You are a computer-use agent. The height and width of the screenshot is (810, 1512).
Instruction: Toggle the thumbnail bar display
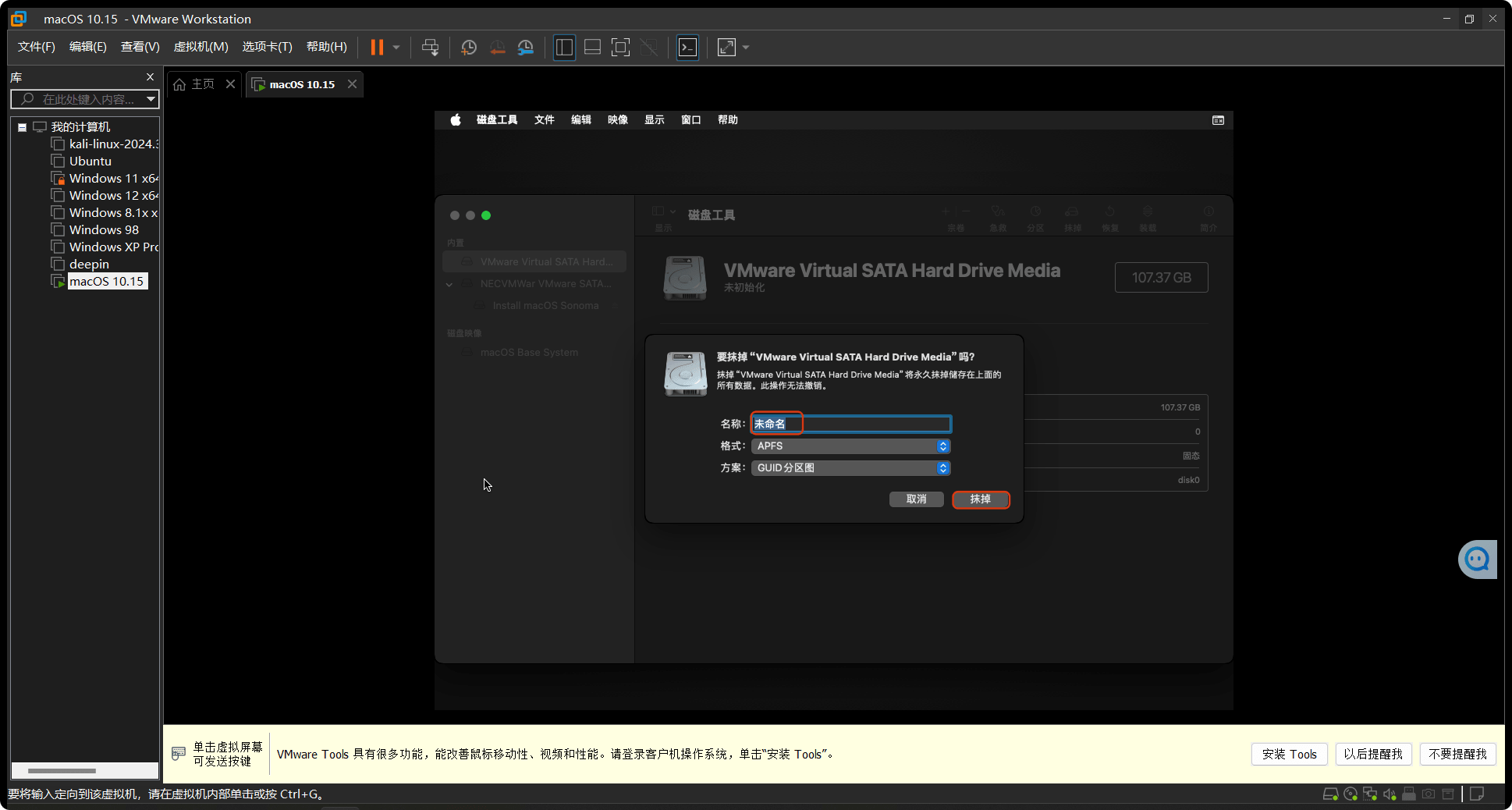pyautogui.click(x=592, y=47)
